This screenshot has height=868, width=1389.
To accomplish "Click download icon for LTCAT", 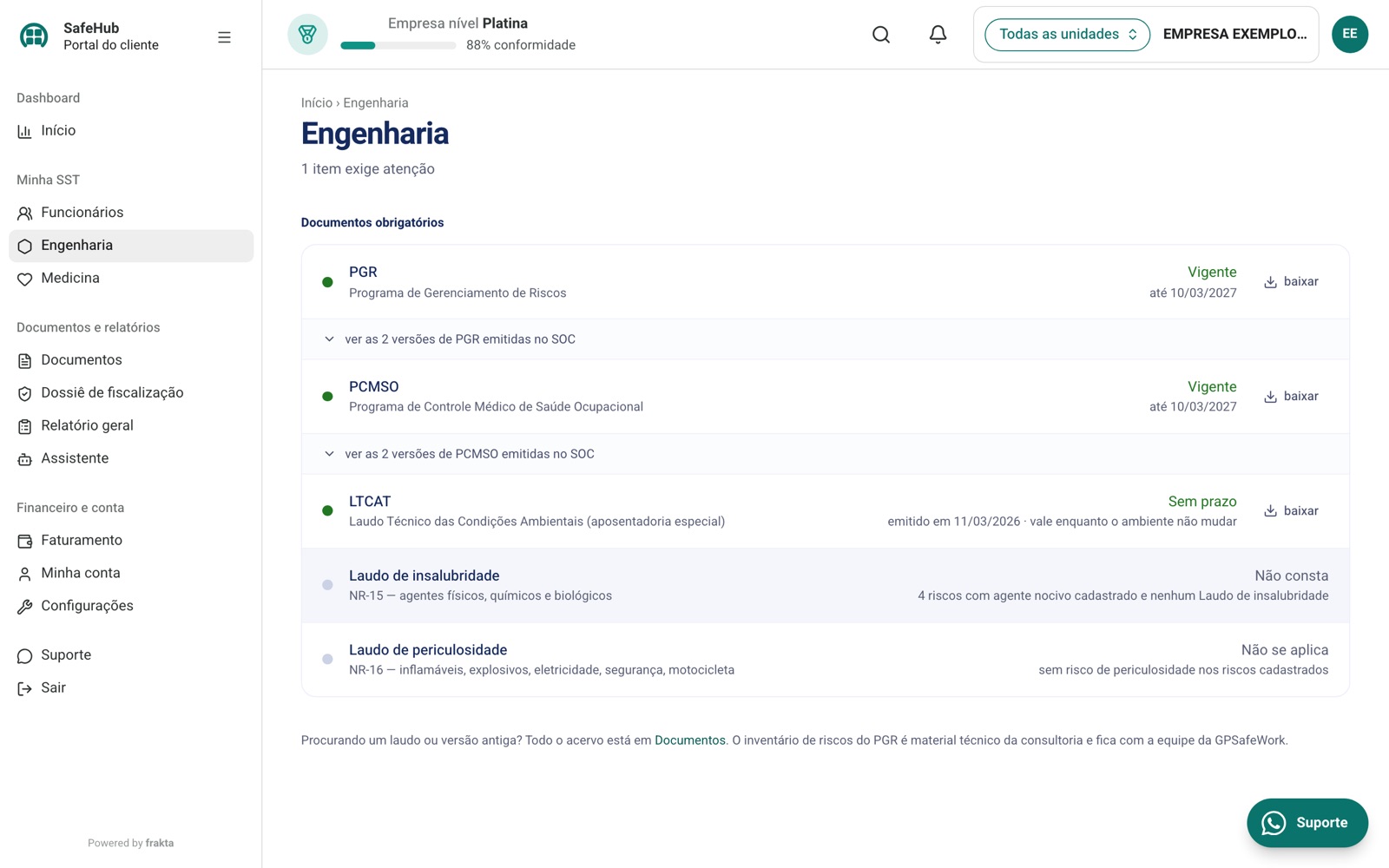I will coord(1270,511).
